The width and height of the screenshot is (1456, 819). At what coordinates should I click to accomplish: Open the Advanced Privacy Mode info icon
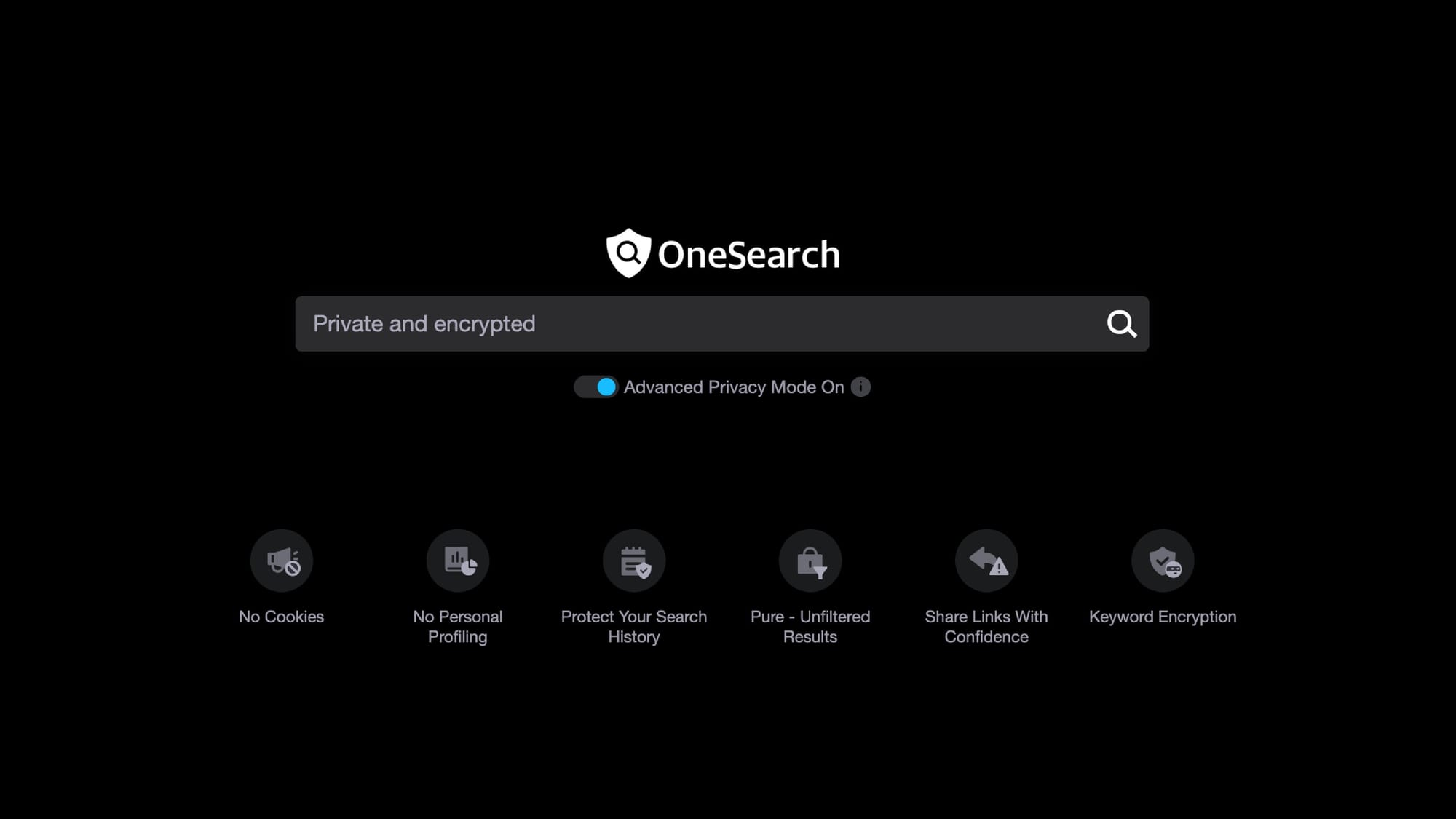pos(860,387)
